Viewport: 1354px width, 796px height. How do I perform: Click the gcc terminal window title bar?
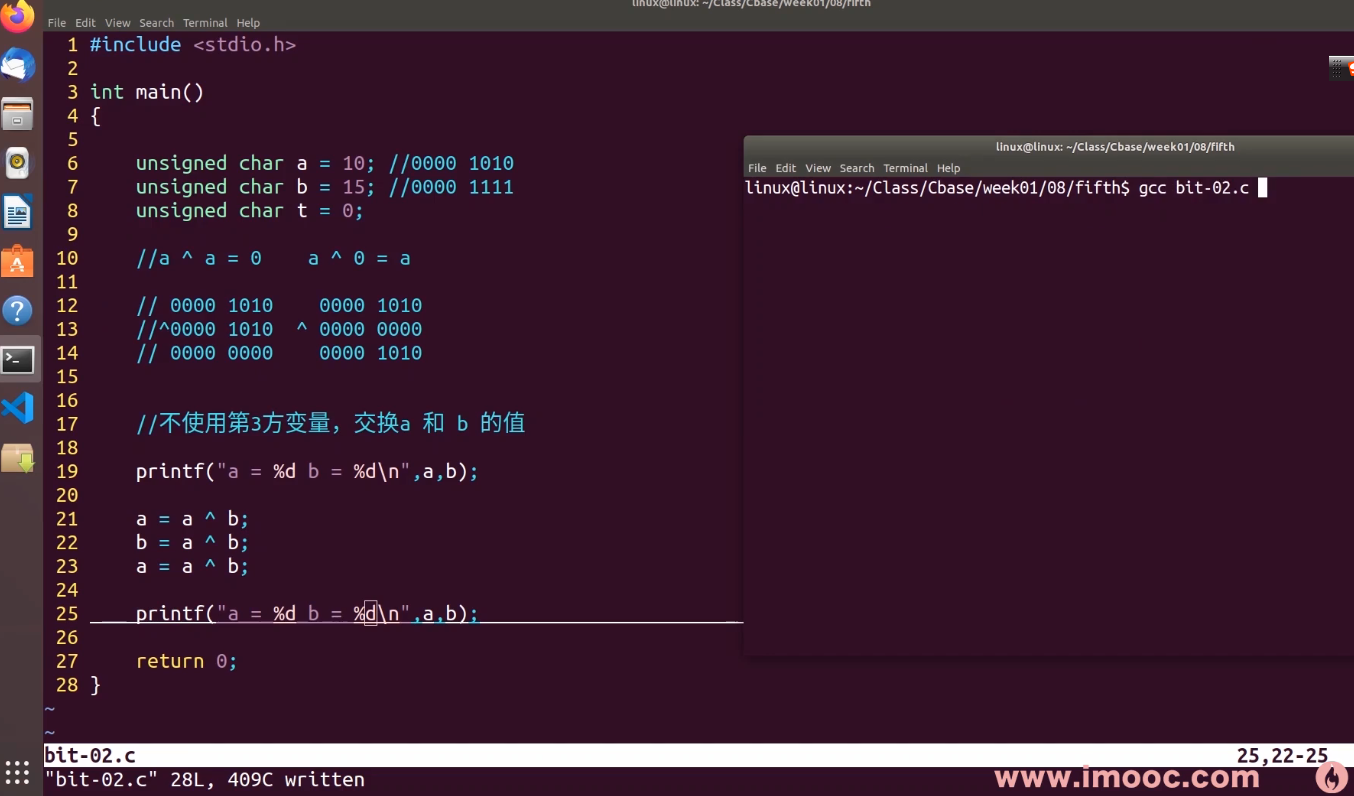pos(1049,147)
